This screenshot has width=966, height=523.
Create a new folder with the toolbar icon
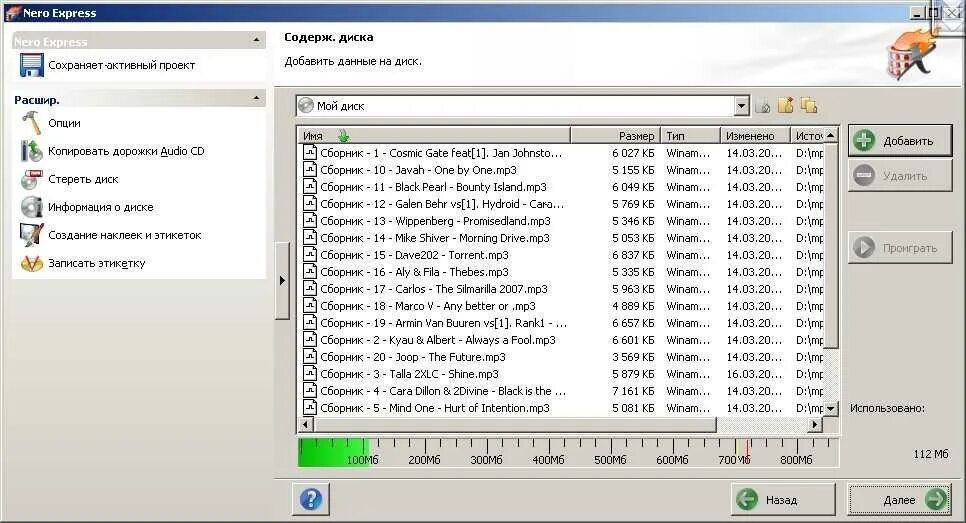785,105
